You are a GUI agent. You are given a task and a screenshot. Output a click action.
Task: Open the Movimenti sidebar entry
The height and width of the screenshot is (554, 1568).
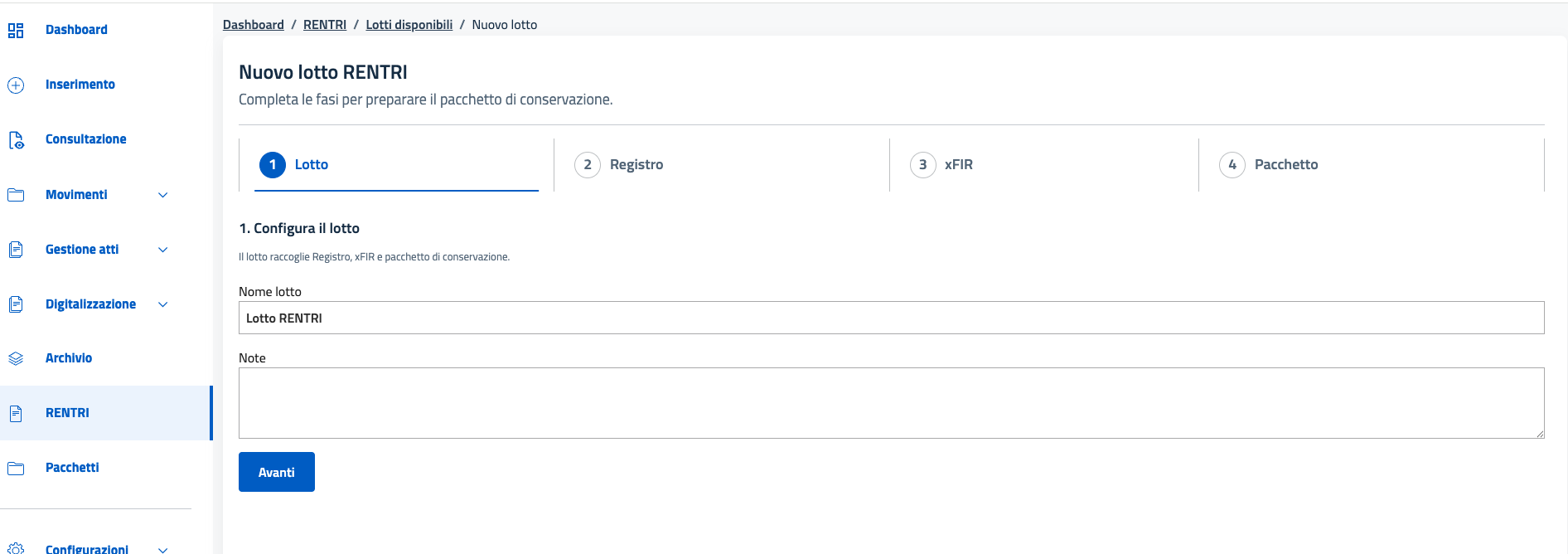point(76,195)
